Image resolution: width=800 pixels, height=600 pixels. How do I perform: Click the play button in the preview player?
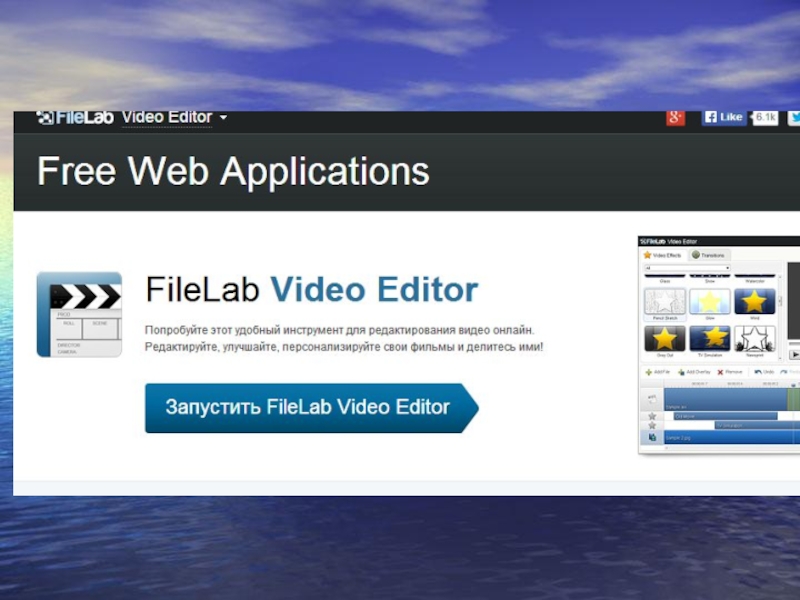click(x=794, y=354)
